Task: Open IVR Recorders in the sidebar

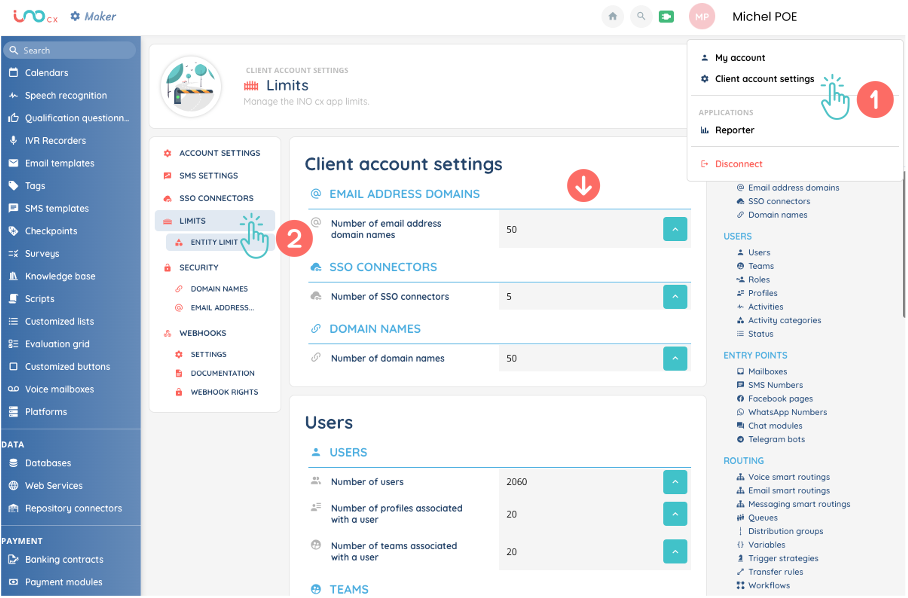Action: [55, 141]
